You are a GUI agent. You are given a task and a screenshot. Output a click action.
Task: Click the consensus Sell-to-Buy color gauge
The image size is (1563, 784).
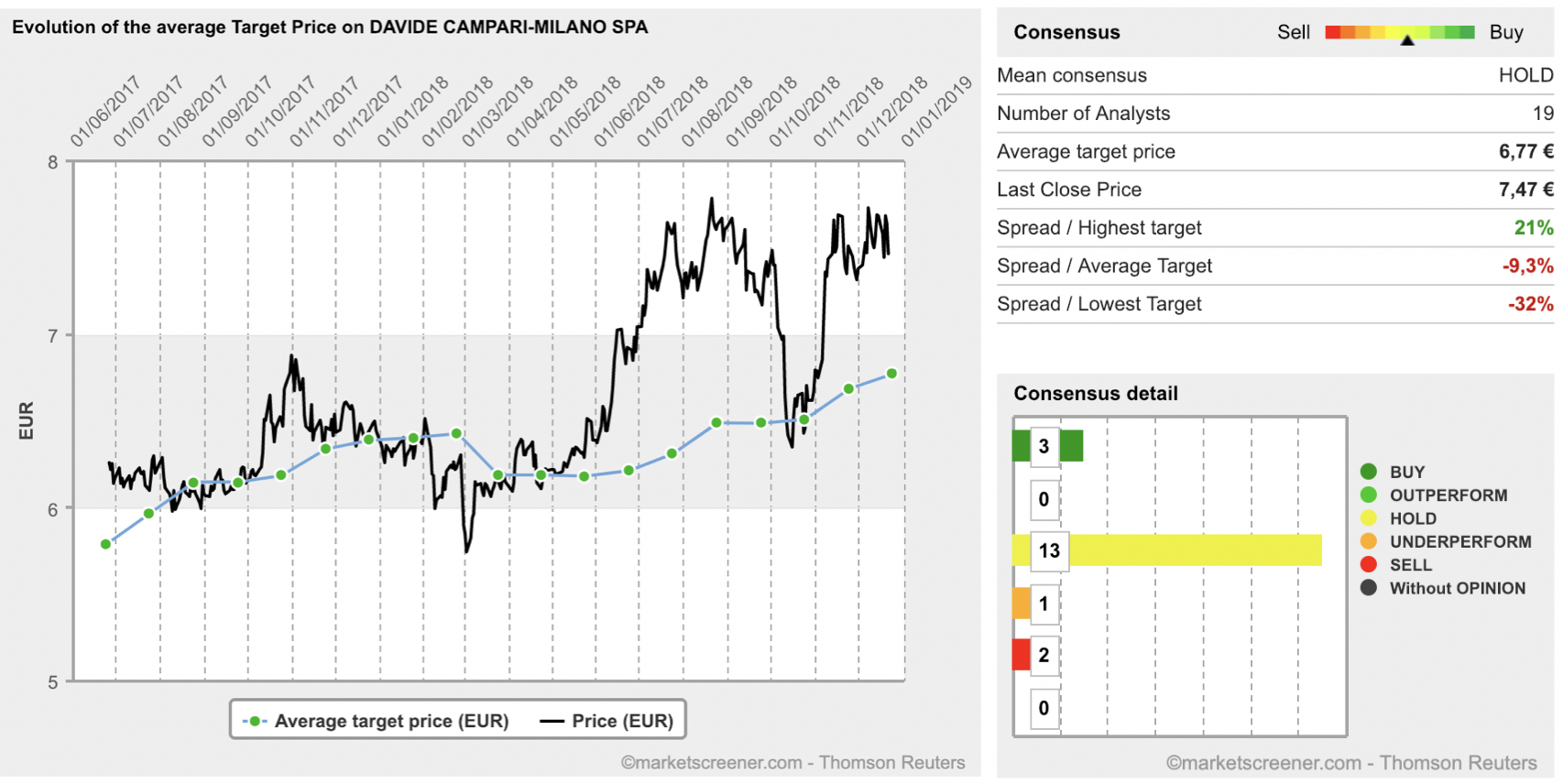tap(1400, 32)
